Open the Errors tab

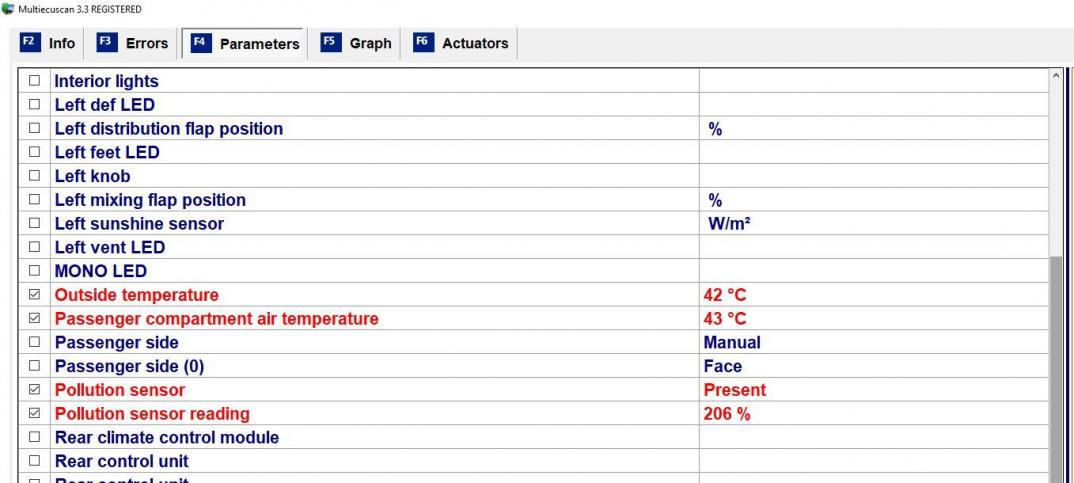tap(132, 43)
